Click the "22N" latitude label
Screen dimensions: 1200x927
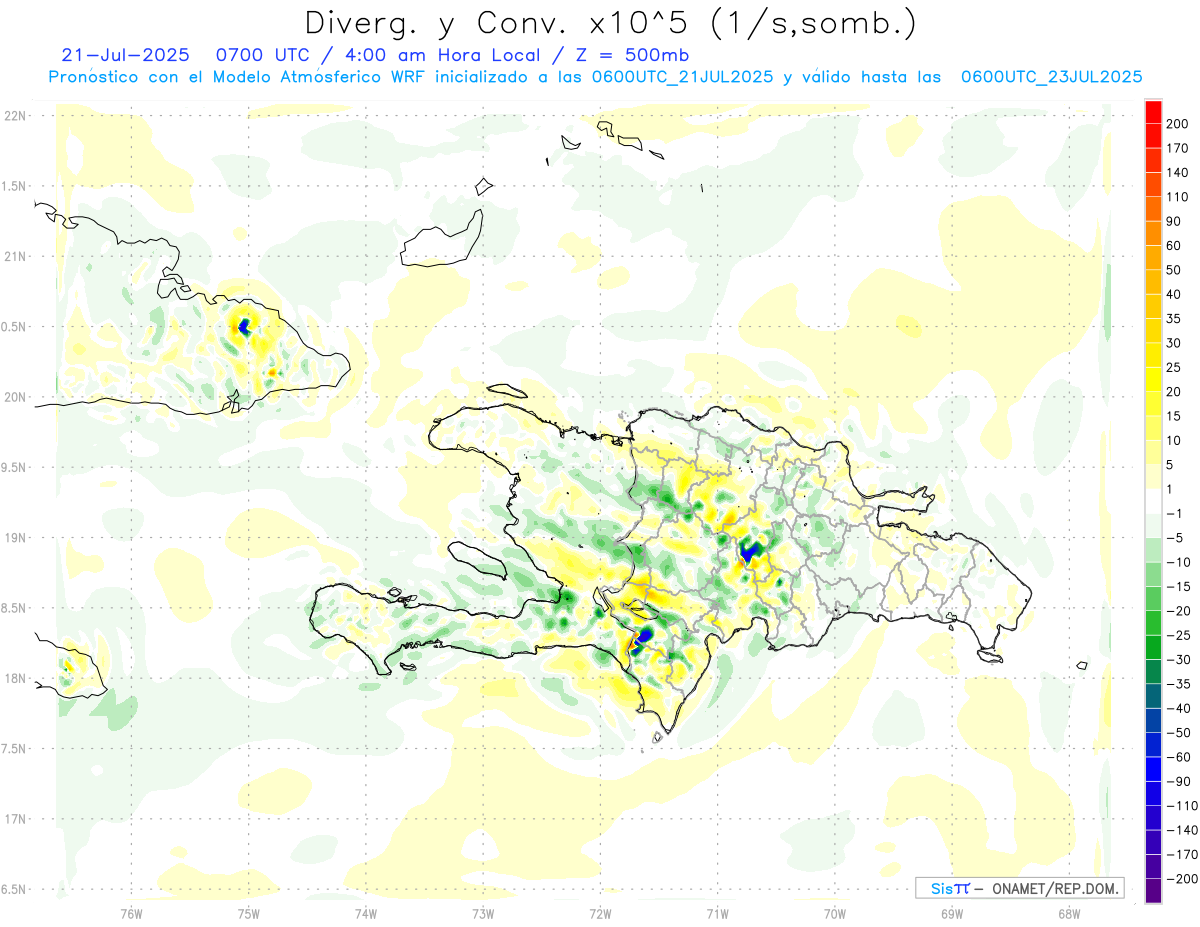tap(15, 116)
